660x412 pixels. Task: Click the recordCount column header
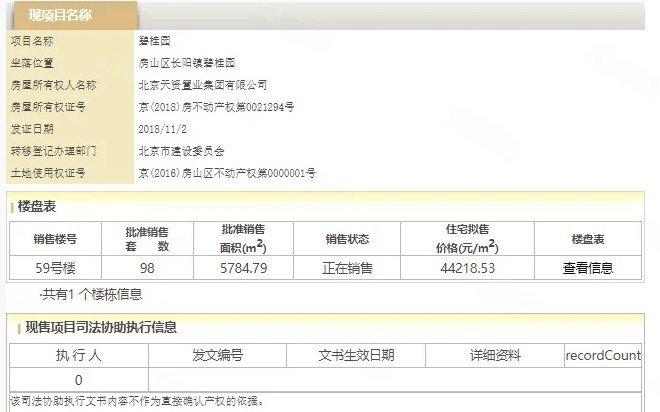point(603,355)
